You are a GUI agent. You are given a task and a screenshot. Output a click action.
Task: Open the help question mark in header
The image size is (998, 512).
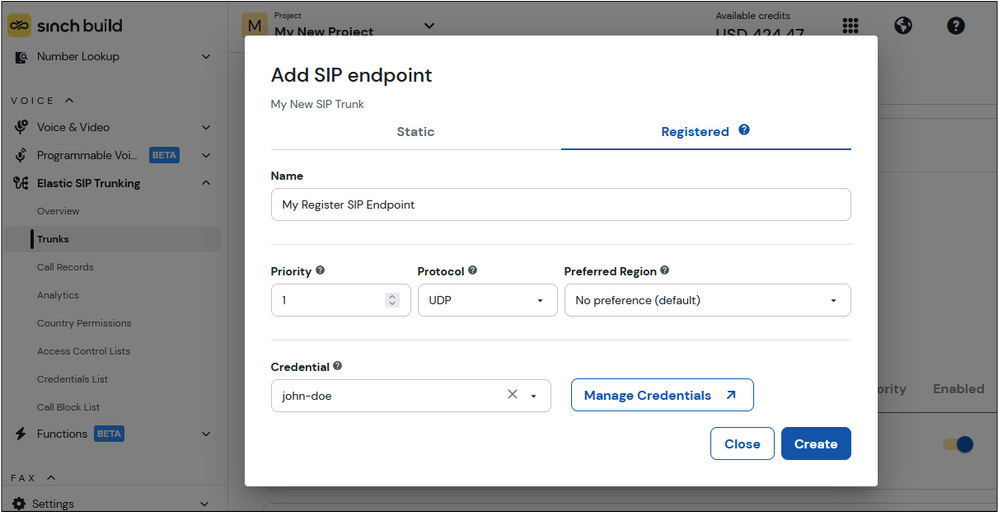(955, 25)
